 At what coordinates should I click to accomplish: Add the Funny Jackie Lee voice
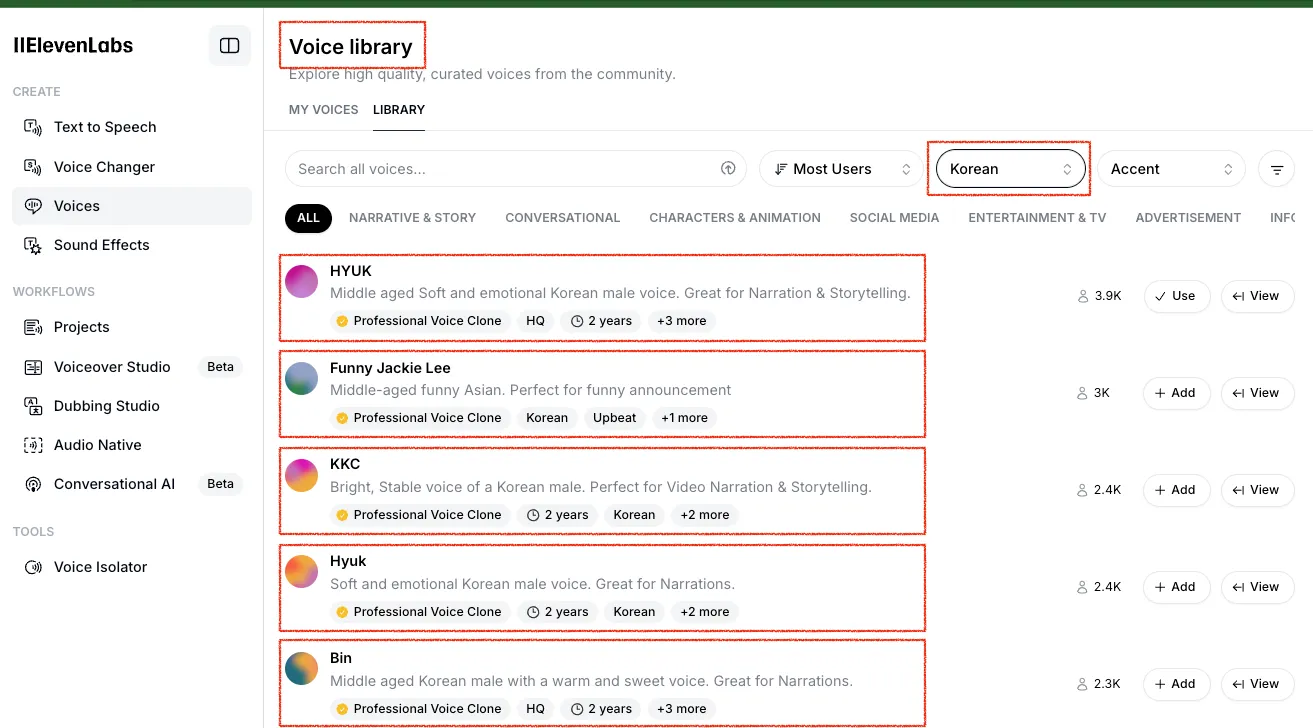pos(1176,393)
